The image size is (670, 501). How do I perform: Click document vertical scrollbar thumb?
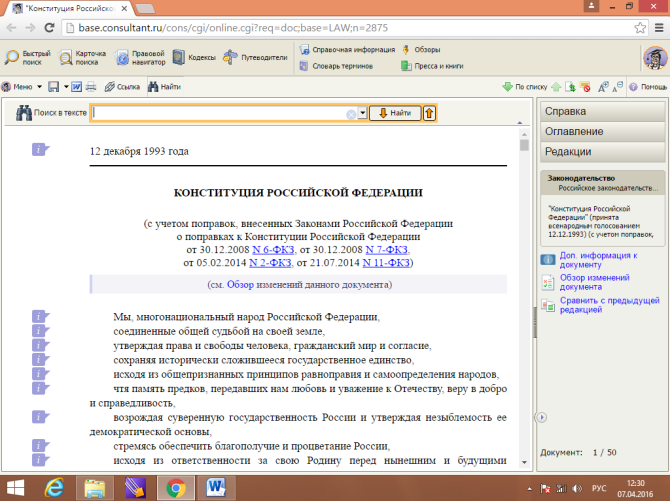click(524, 145)
